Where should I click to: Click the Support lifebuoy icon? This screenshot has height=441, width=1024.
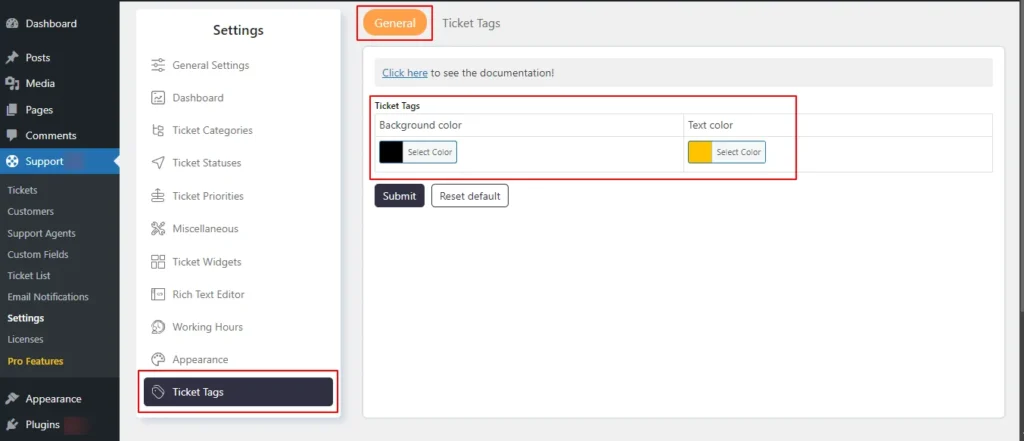pos(12,161)
